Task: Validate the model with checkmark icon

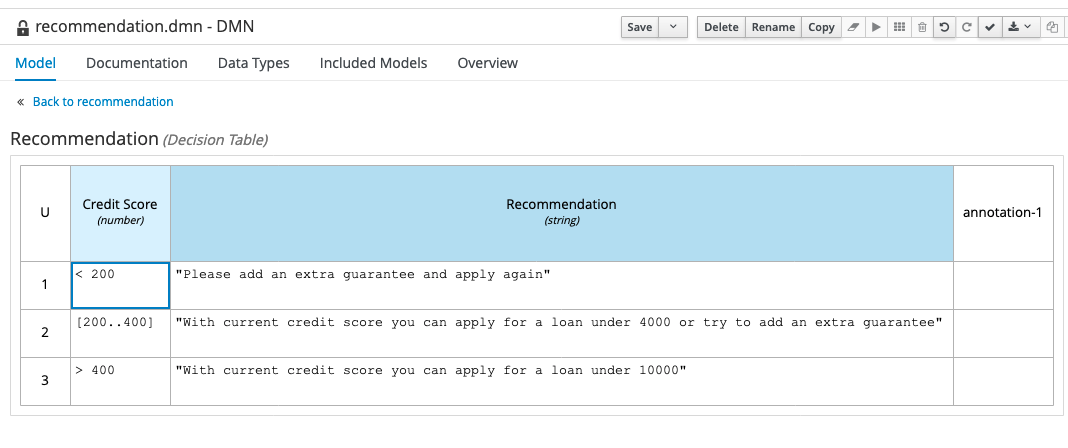Action: pyautogui.click(x=989, y=27)
